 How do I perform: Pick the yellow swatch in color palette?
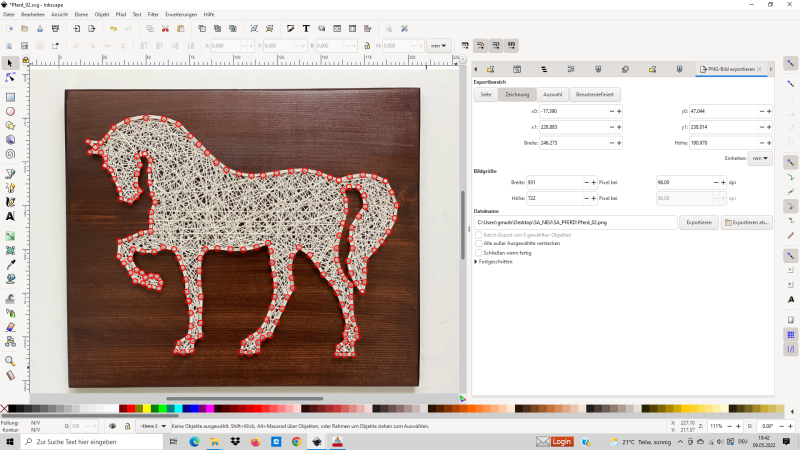click(149, 408)
